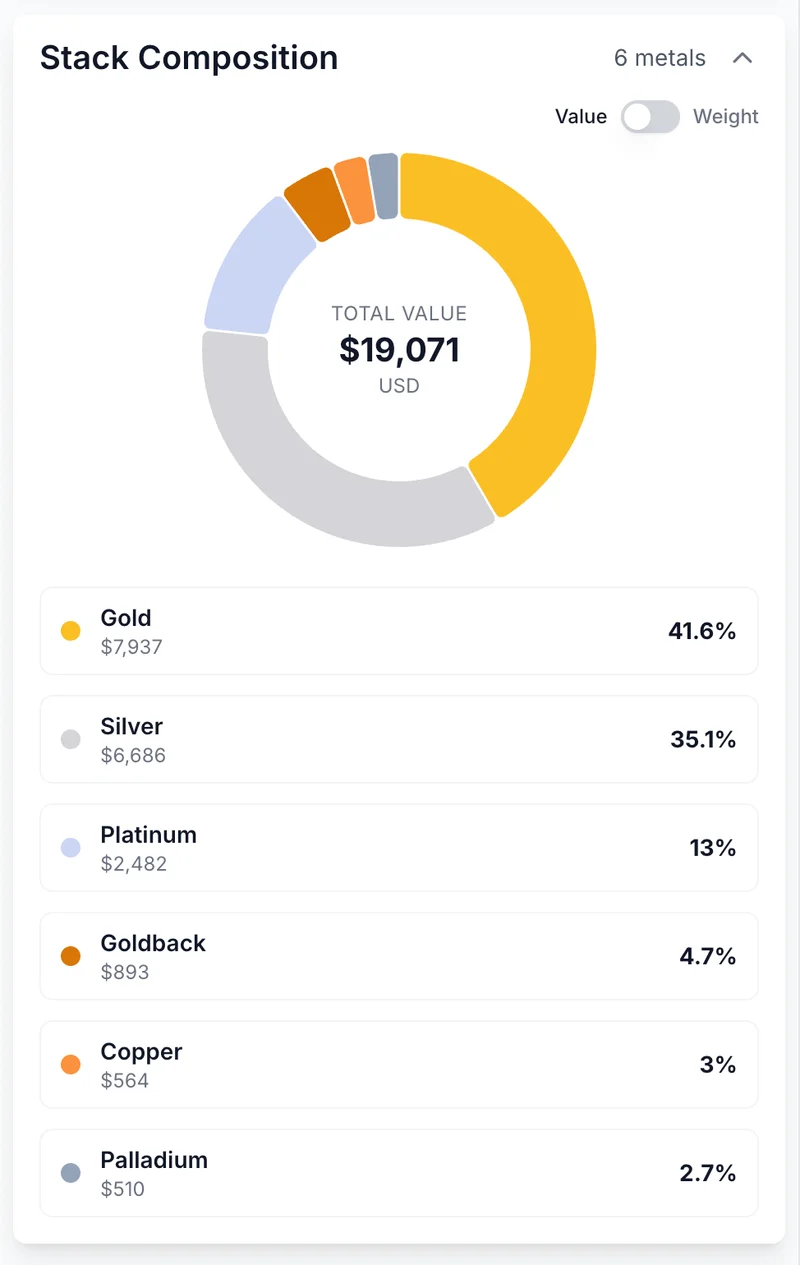Image resolution: width=800 pixels, height=1265 pixels.
Task: Select the Gold row showing 41.6%
Action: tap(399, 631)
